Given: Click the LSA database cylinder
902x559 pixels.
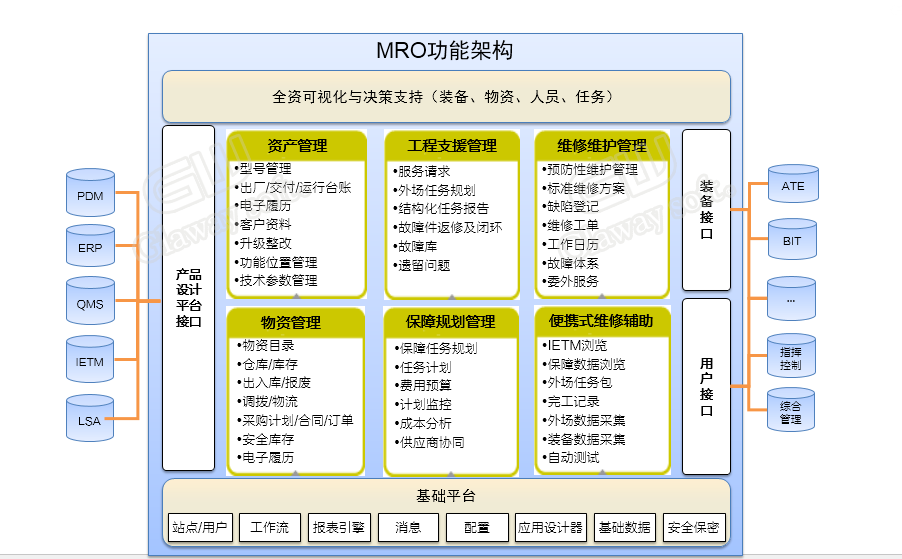Looking at the screenshot, I should (x=90, y=418).
